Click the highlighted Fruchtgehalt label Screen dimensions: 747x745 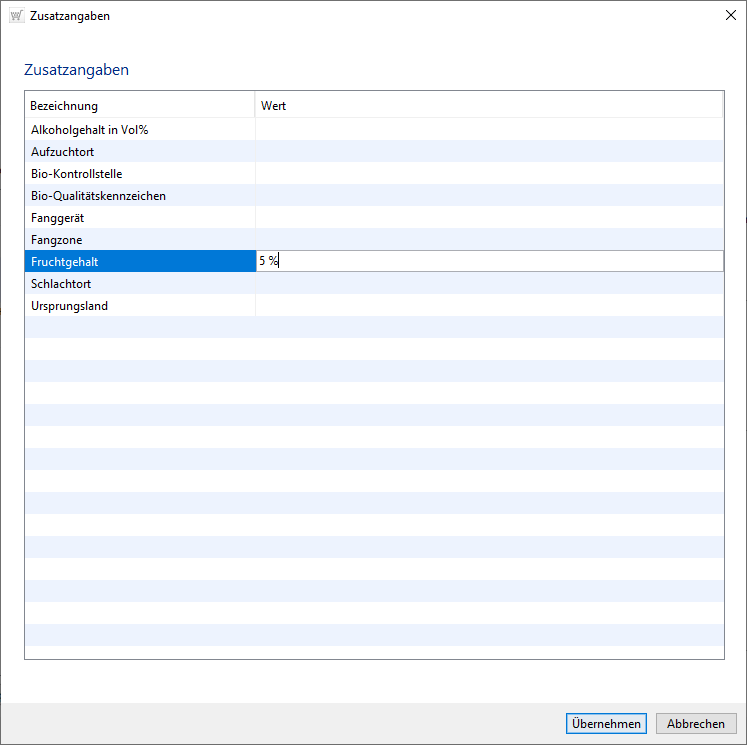click(x=65, y=262)
